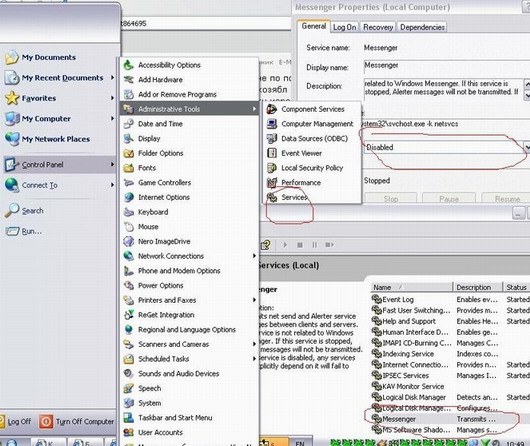Open the Control Panel menu entry
Viewport: 530px width, 446px height.
59,165
